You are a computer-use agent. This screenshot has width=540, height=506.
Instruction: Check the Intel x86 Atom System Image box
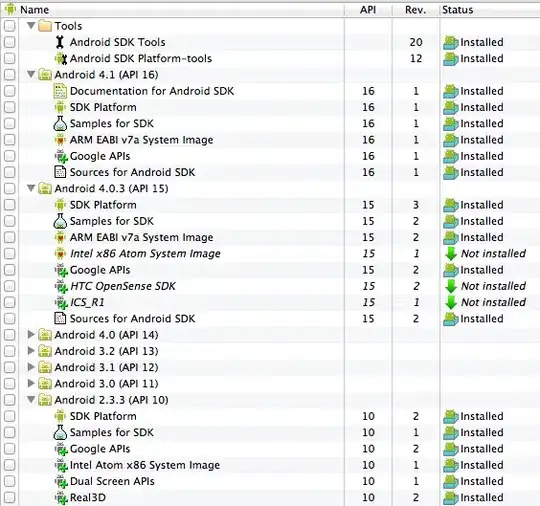(x=10, y=254)
